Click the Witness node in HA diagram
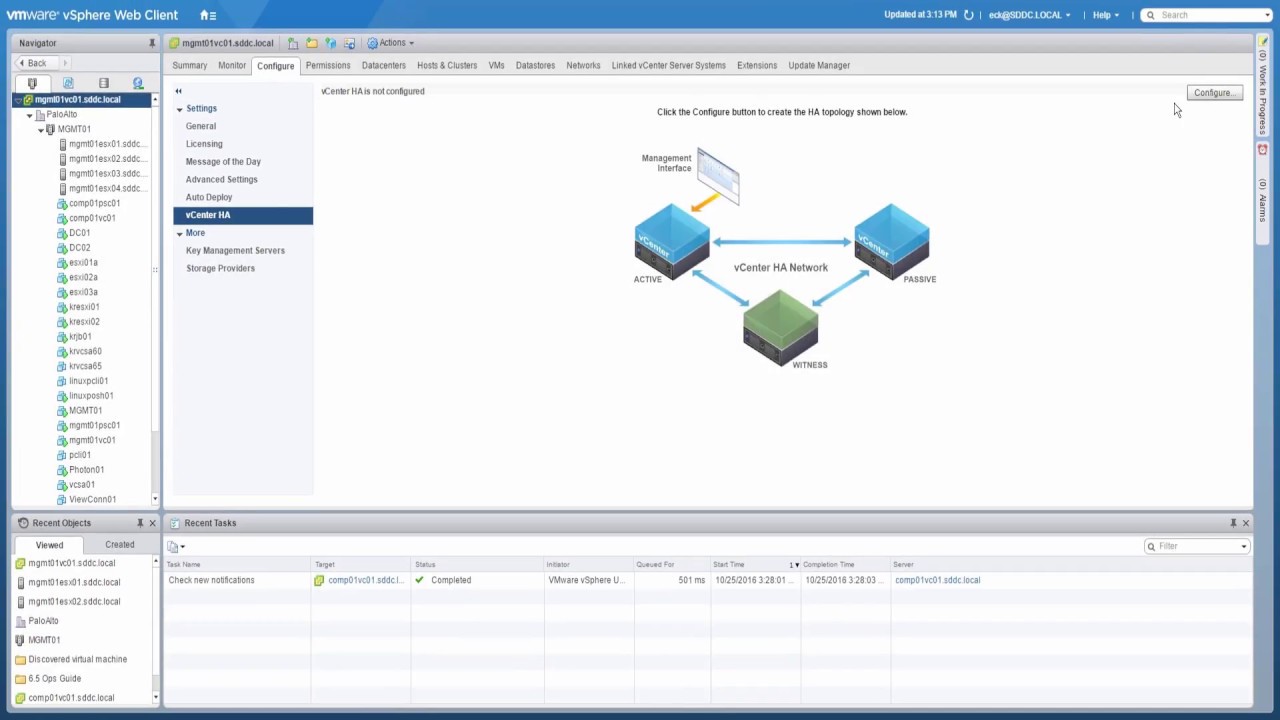This screenshot has height=720, width=1280. click(x=781, y=330)
